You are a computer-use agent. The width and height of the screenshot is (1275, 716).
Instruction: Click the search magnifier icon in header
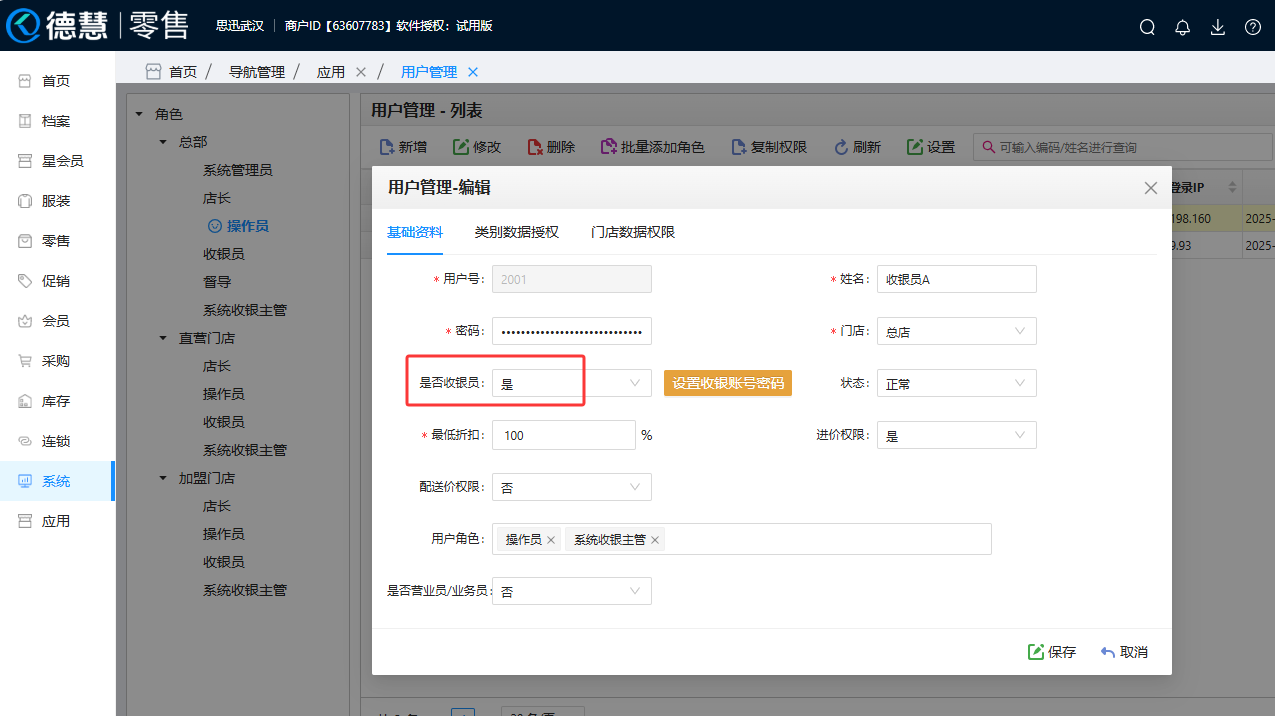pos(1147,27)
